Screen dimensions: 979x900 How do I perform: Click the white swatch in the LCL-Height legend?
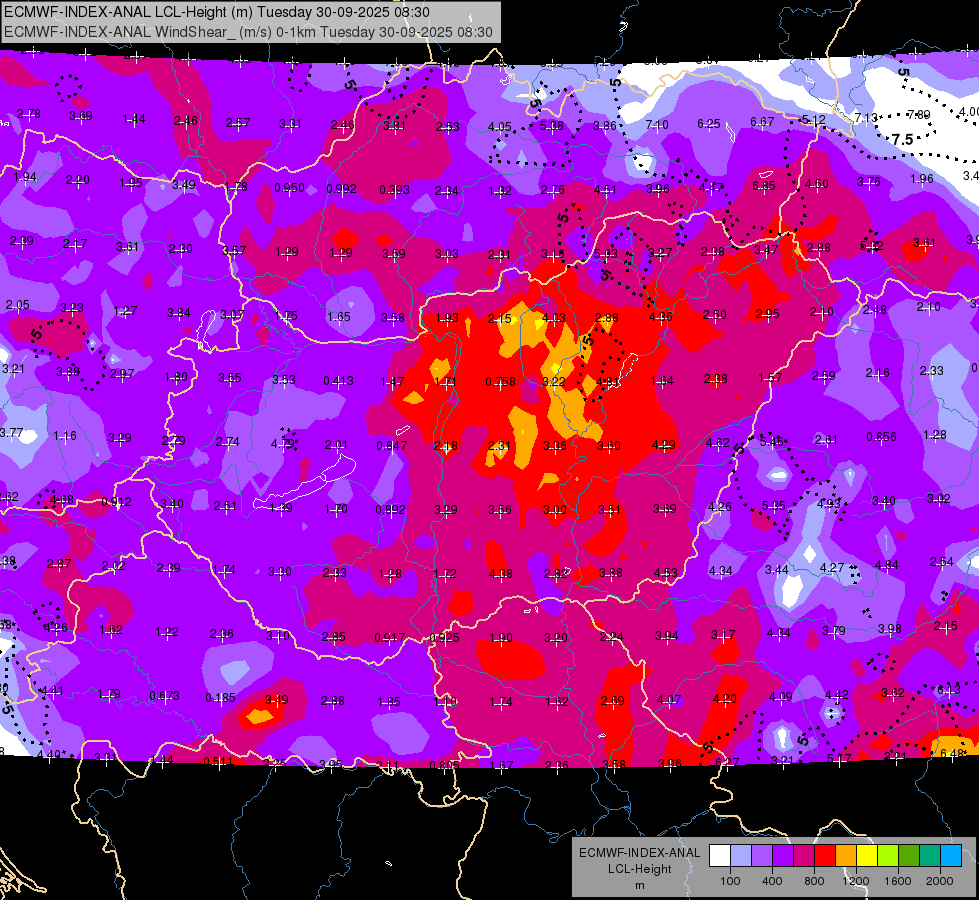(720, 855)
